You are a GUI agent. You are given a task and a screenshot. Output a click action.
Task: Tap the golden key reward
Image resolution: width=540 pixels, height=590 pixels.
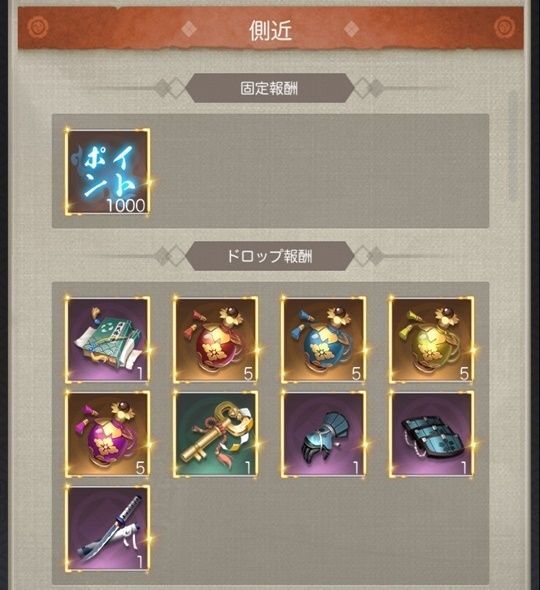coord(216,434)
